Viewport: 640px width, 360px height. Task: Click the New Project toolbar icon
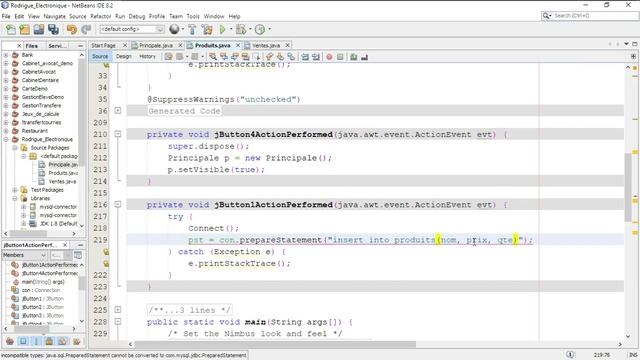(24, 29)
